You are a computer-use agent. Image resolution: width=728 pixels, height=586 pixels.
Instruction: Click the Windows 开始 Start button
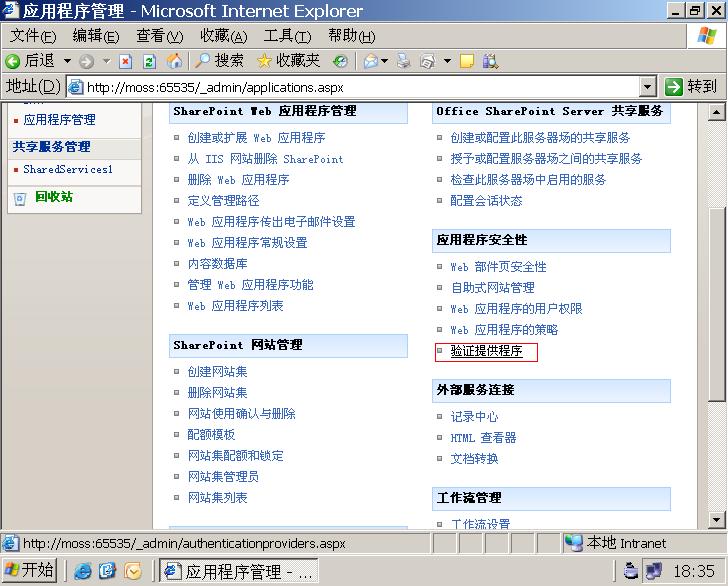point(30,571)
